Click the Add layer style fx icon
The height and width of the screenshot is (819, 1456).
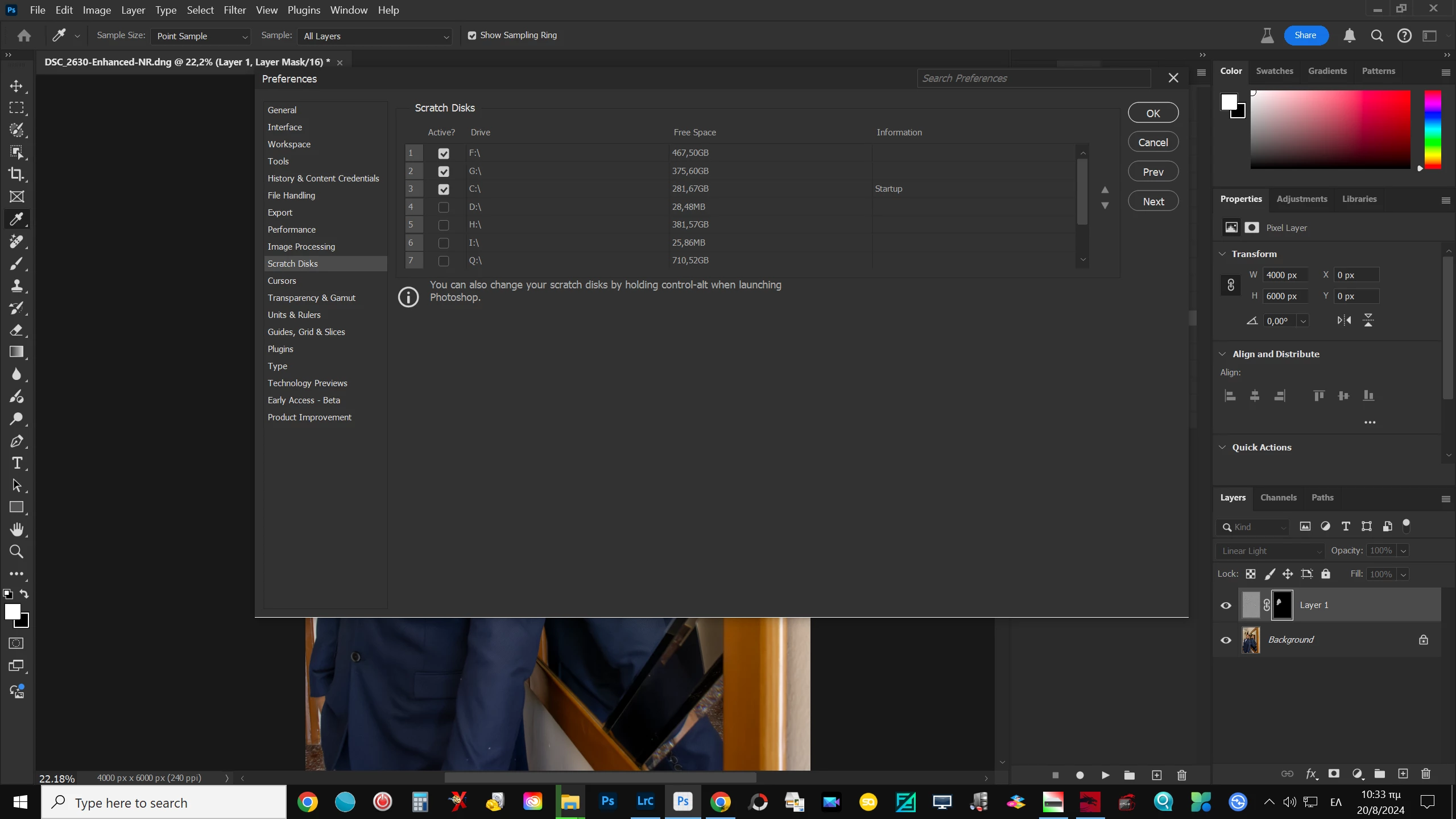tap(1311, 773)
